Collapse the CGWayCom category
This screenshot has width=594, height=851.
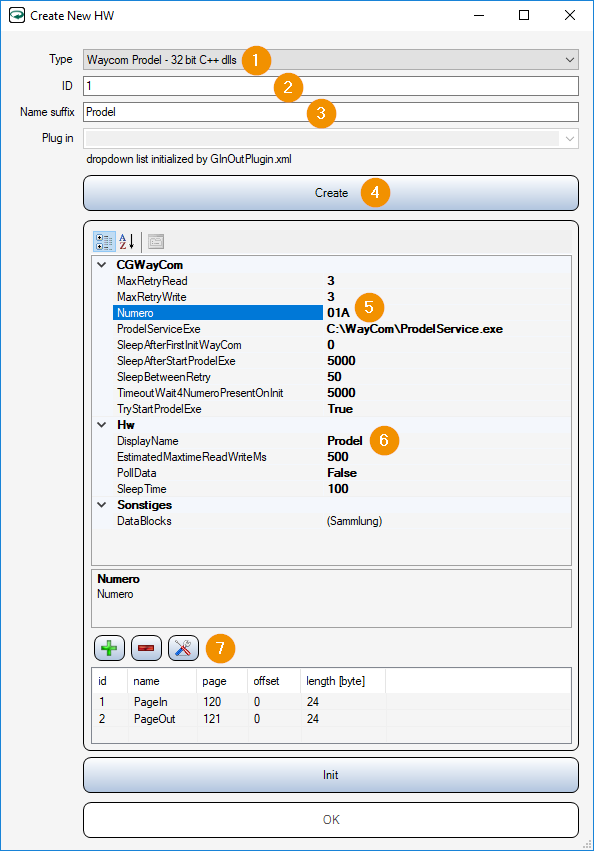(102, 265)
